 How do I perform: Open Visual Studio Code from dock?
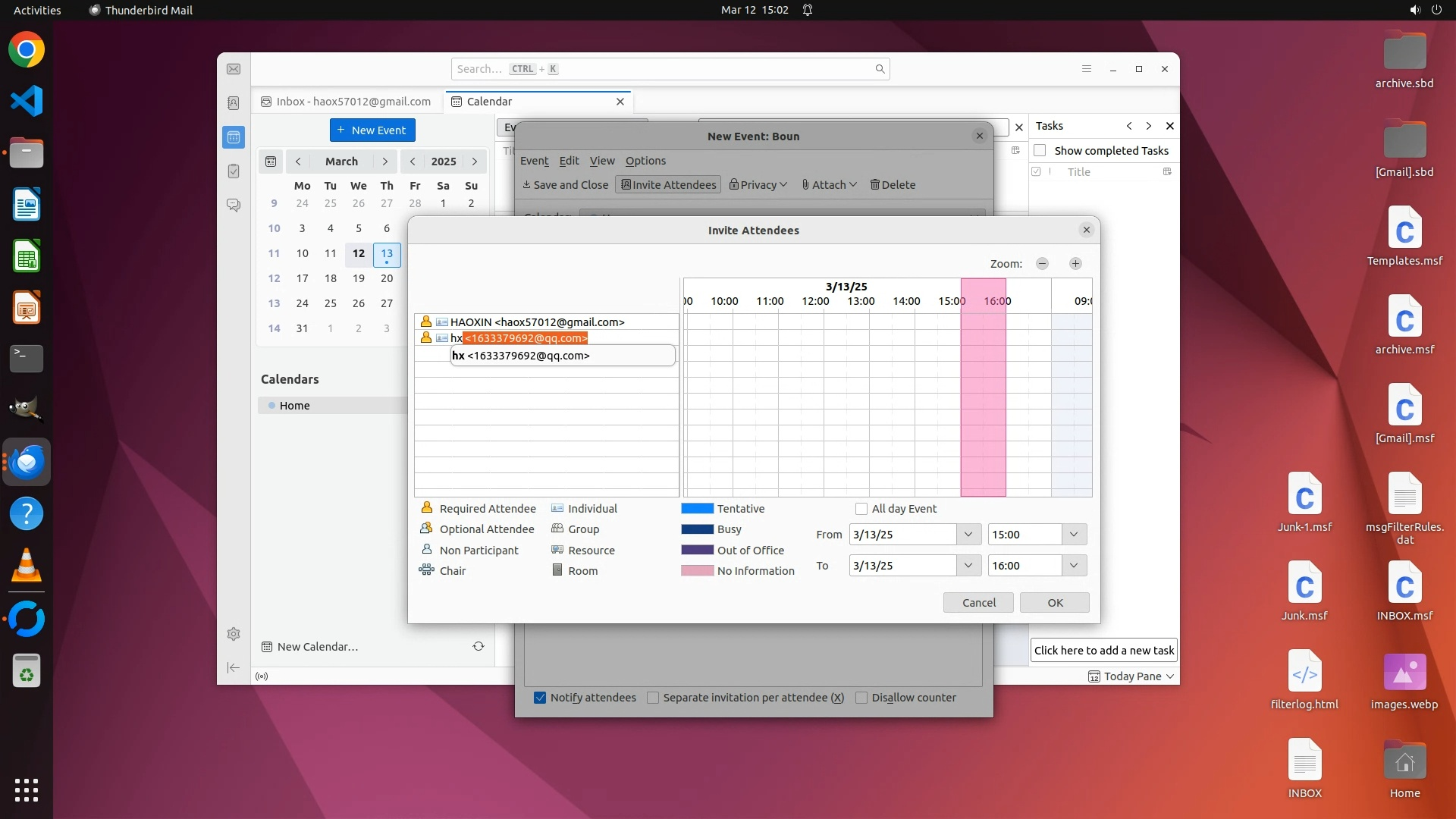[27, 101]
